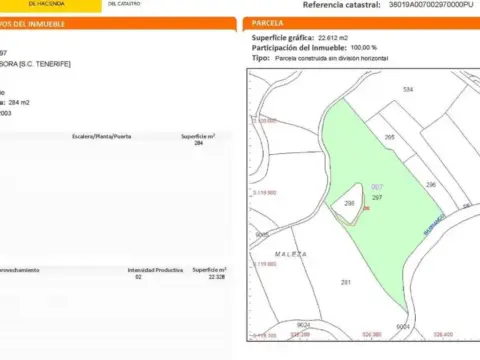480x360 pixels.
Task: Click the MALEZA label on the map
Action: 291,254
